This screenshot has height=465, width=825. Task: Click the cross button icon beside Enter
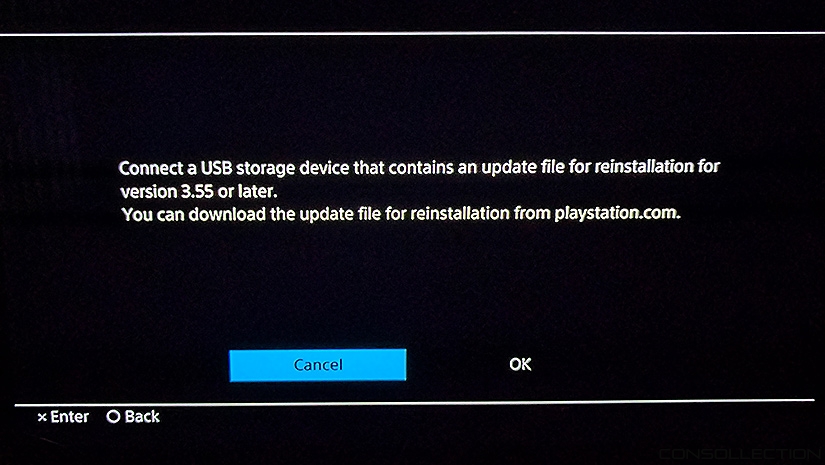[42, 418]
